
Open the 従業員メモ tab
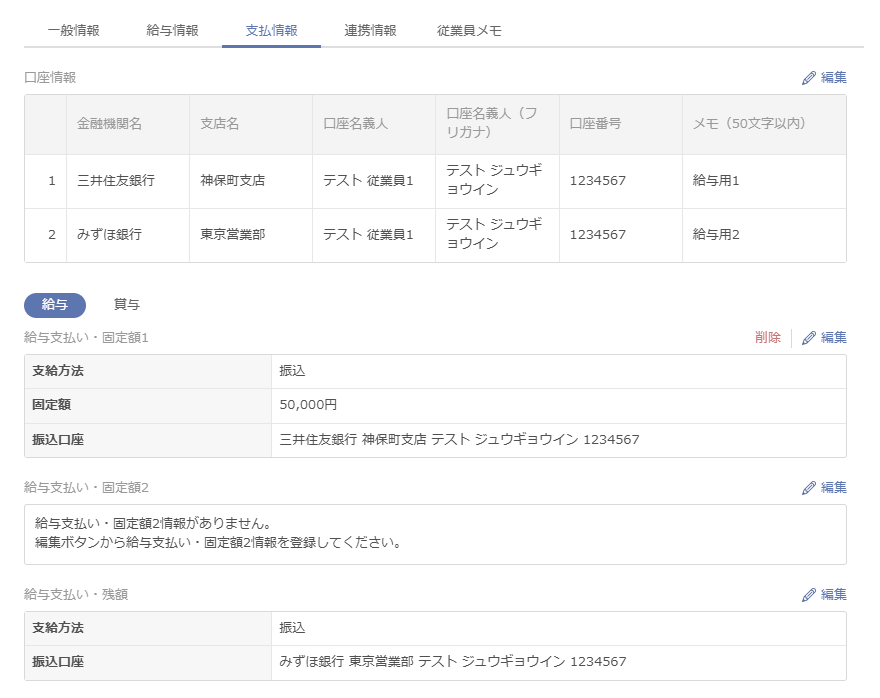(x=469, y=31)
